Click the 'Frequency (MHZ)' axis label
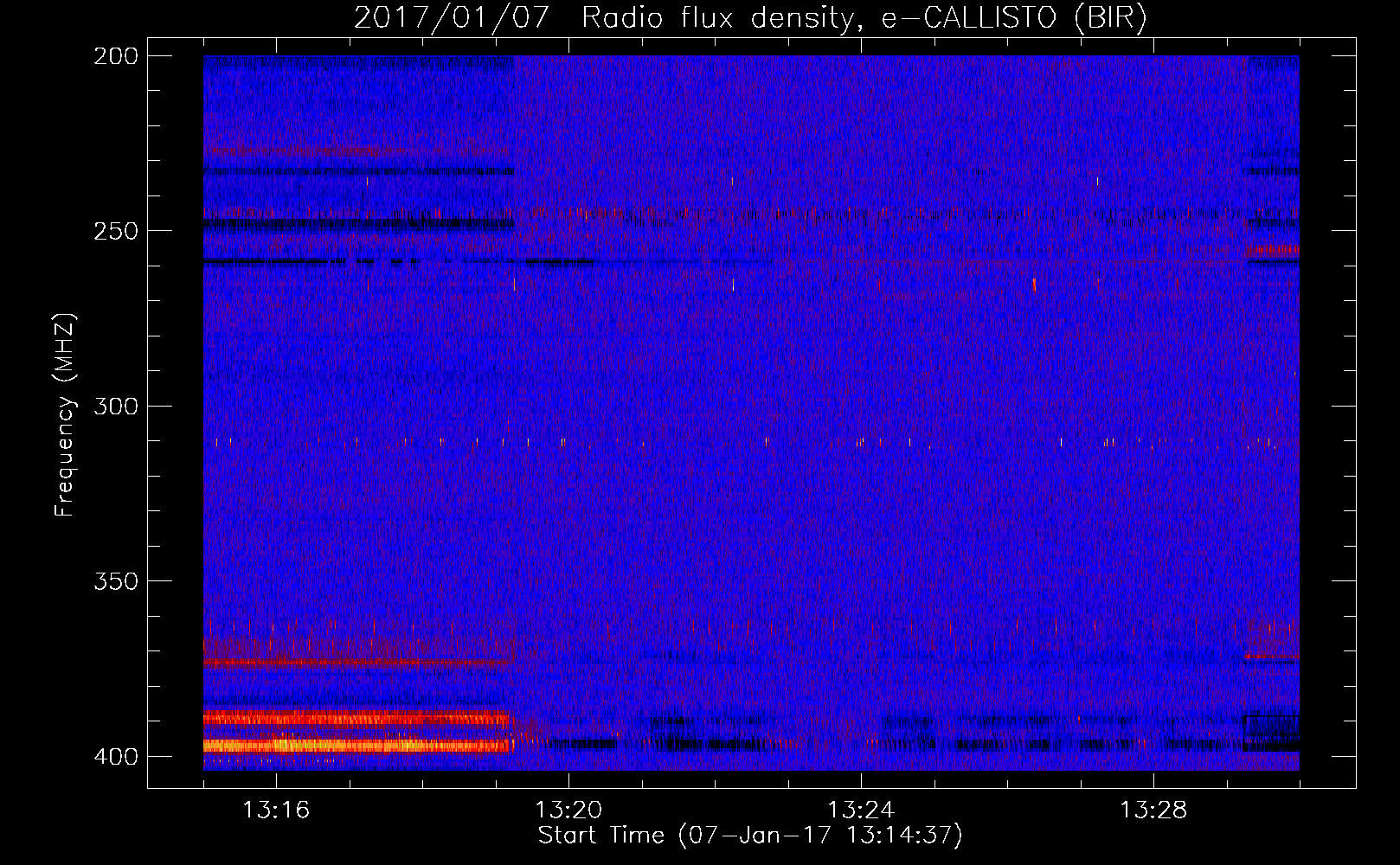This screenshot has height=865, width=1400. point(65,414)
